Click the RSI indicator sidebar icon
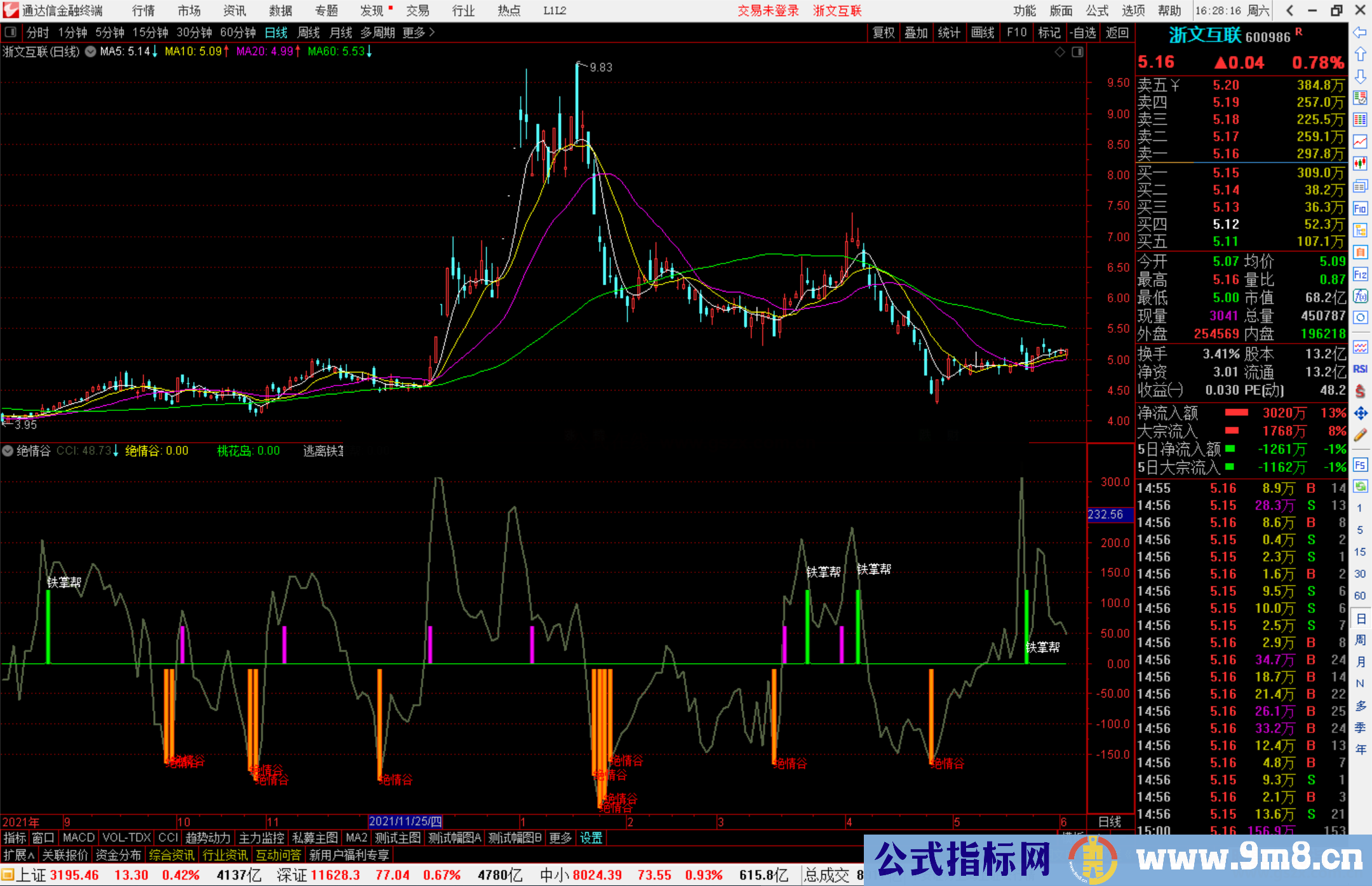The height and width of the screenshot is (886, 1372). 1360,369
